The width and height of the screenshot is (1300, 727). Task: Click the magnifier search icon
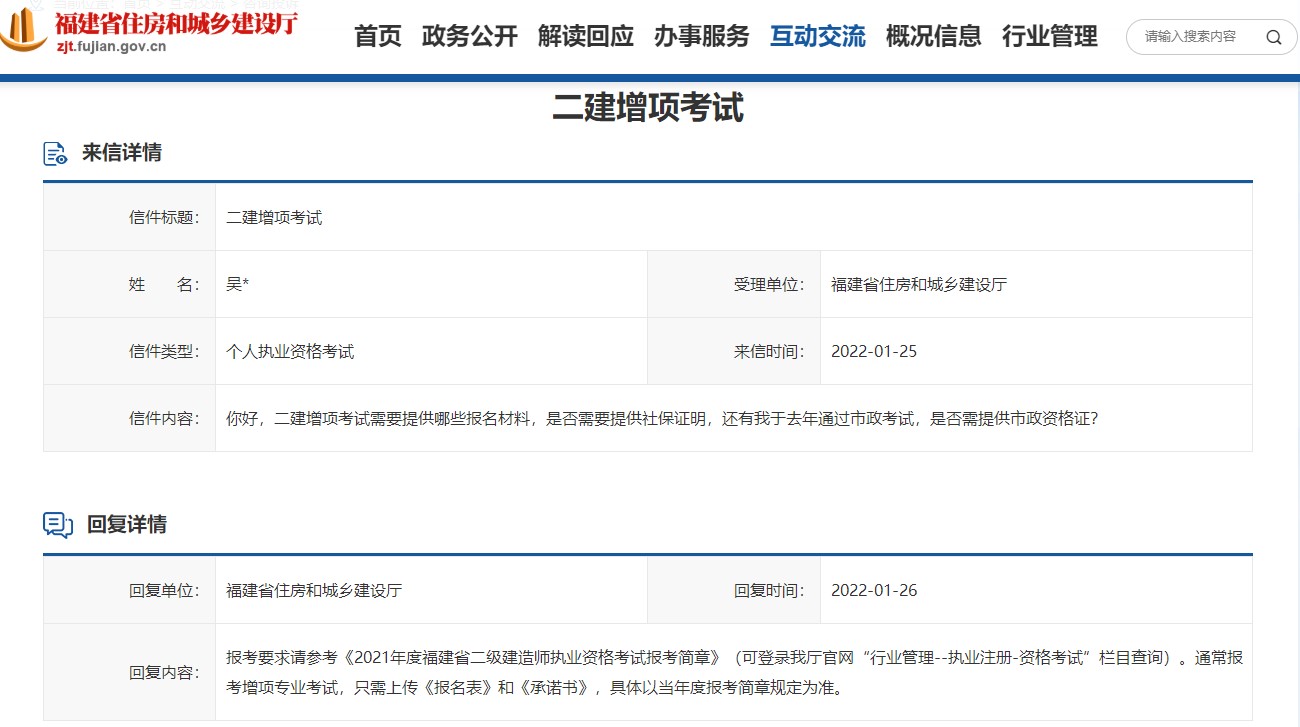pos(1274,36)
